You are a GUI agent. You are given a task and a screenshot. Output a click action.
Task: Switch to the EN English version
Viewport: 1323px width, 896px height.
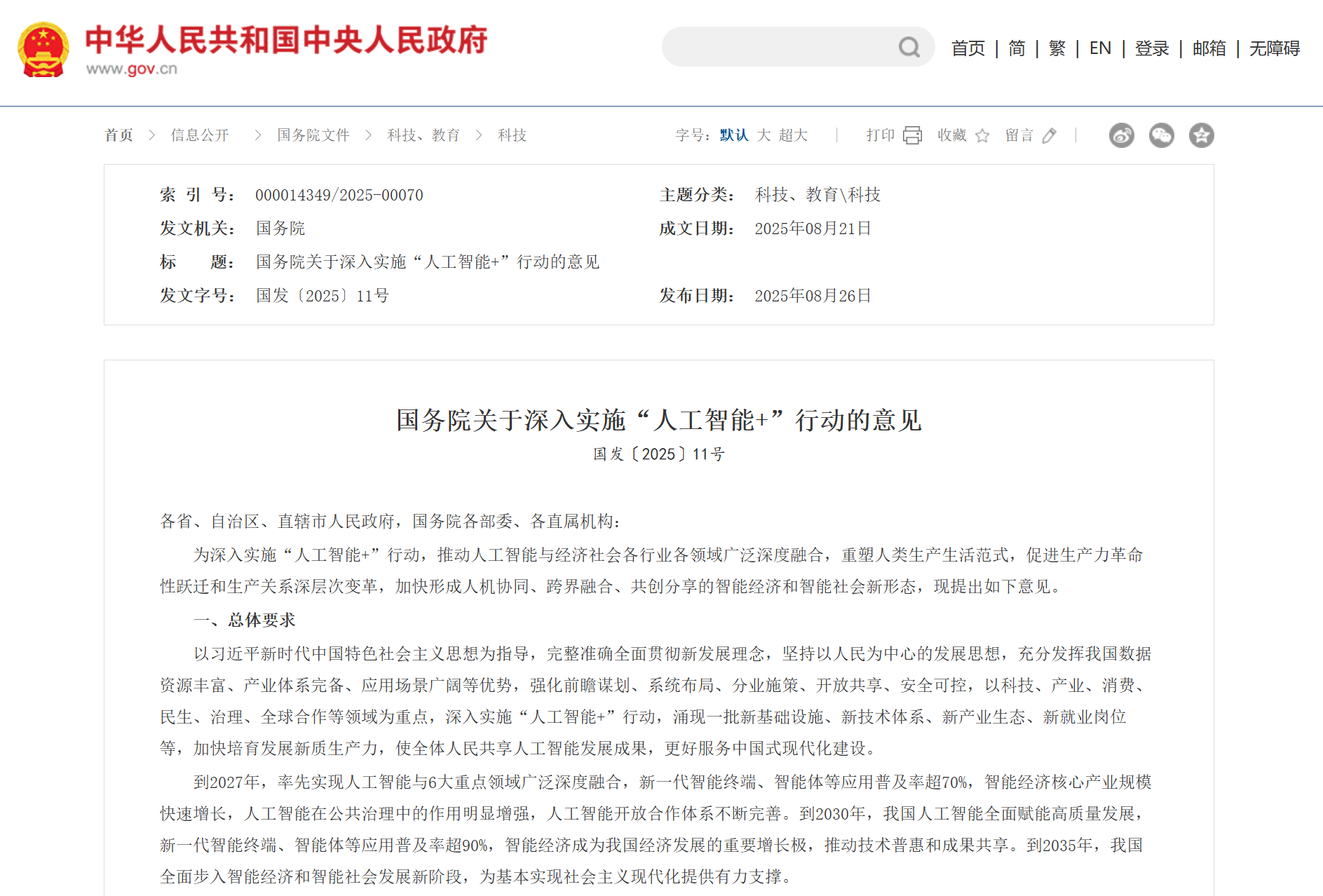1100,48
